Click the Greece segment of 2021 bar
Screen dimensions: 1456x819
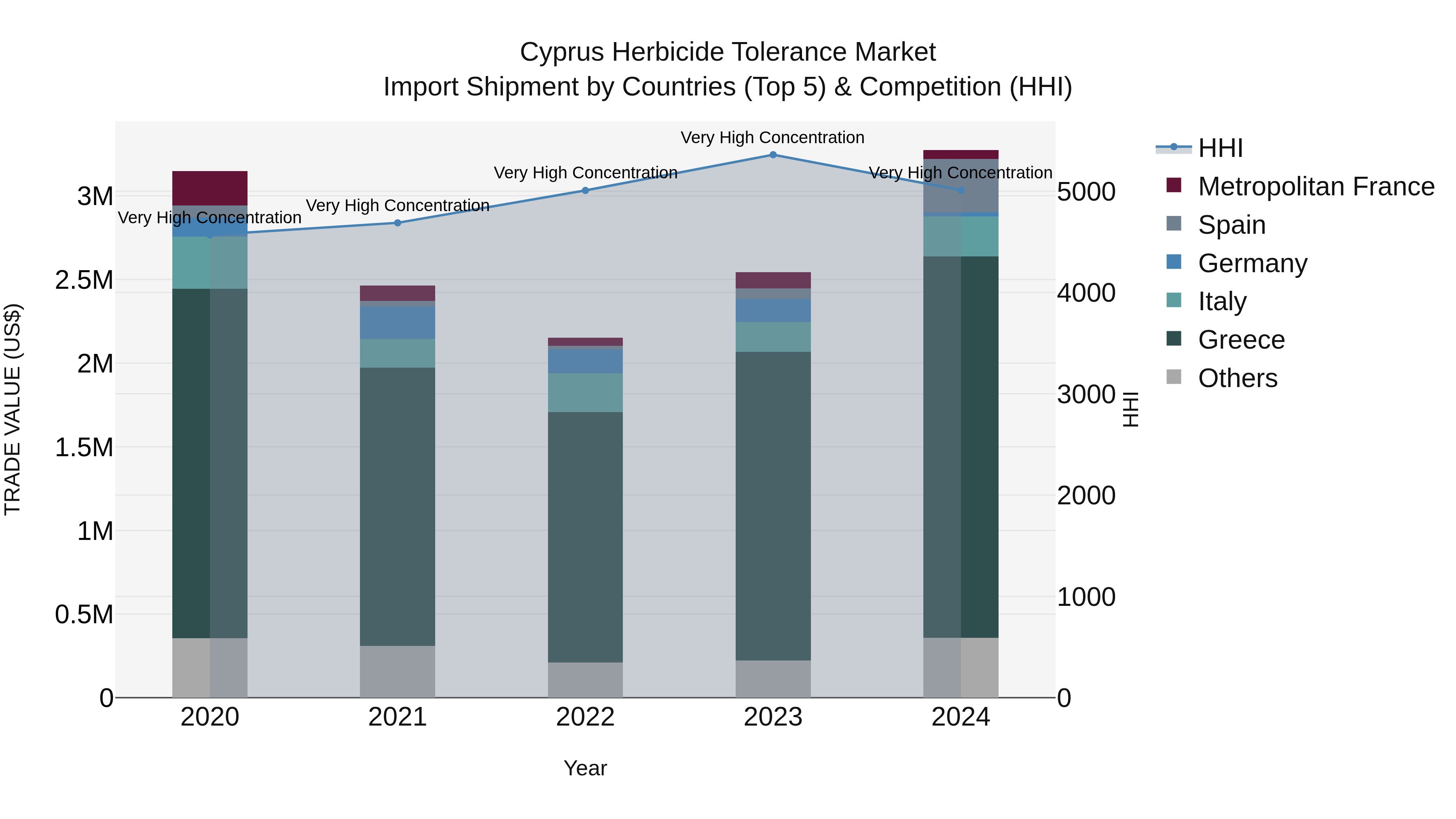pyautogui.click(x=397, y=507)
